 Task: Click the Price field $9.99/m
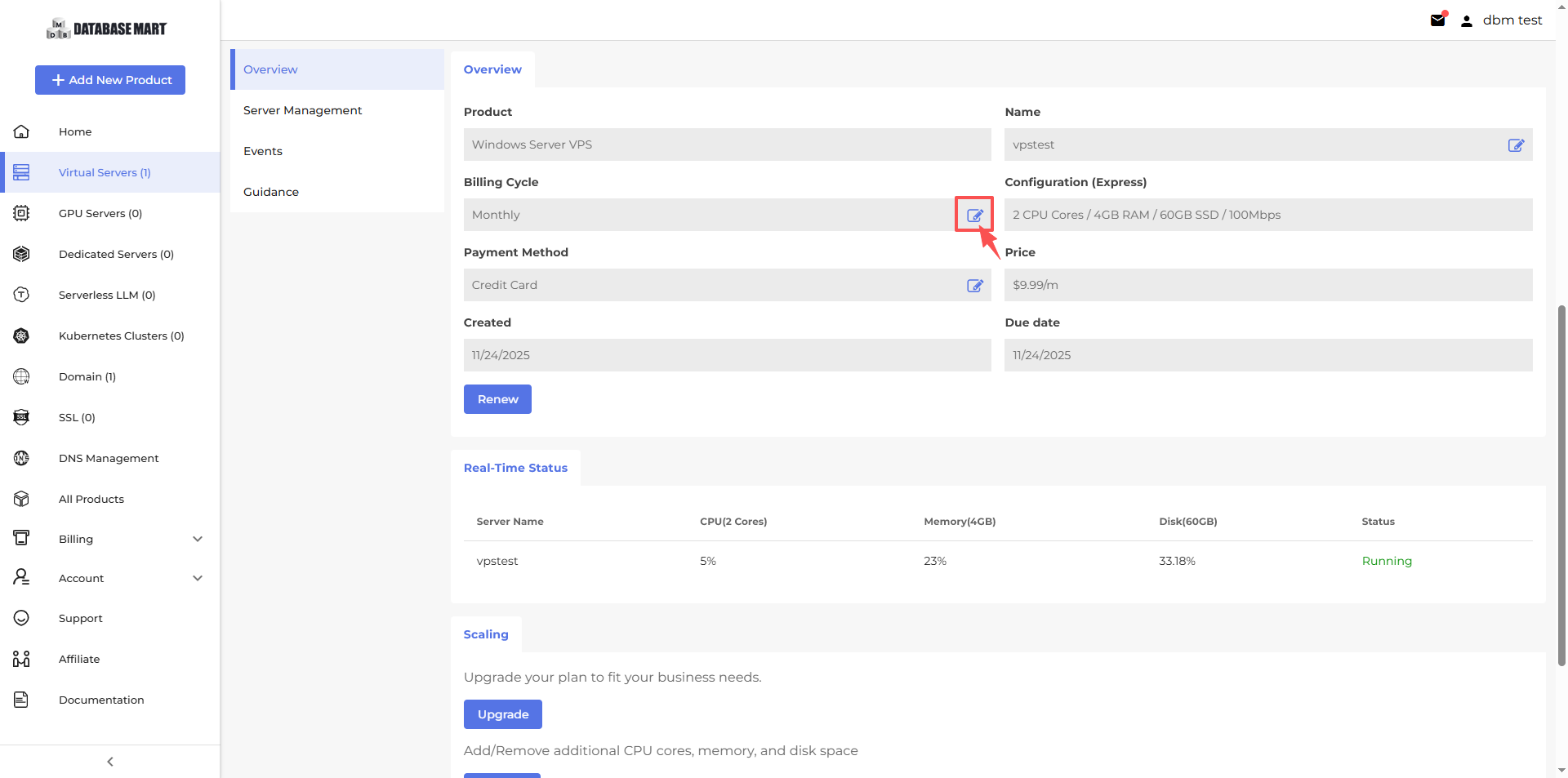pyautogui.click(x=1268, y=285)
